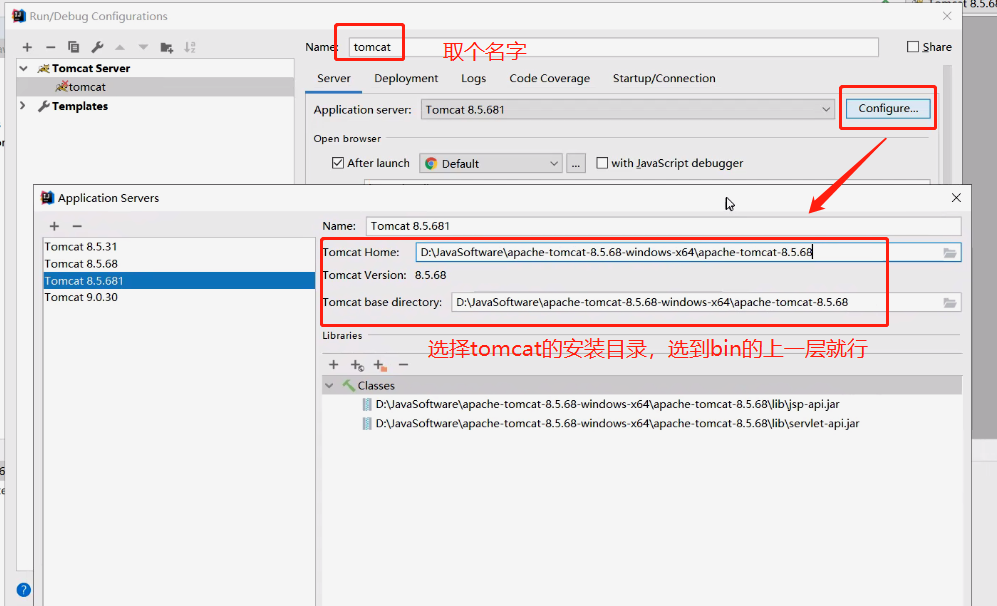The height and width of the screenshot is (606, 997).
Task: Select Templates tree label
Action: pos(80,106)
